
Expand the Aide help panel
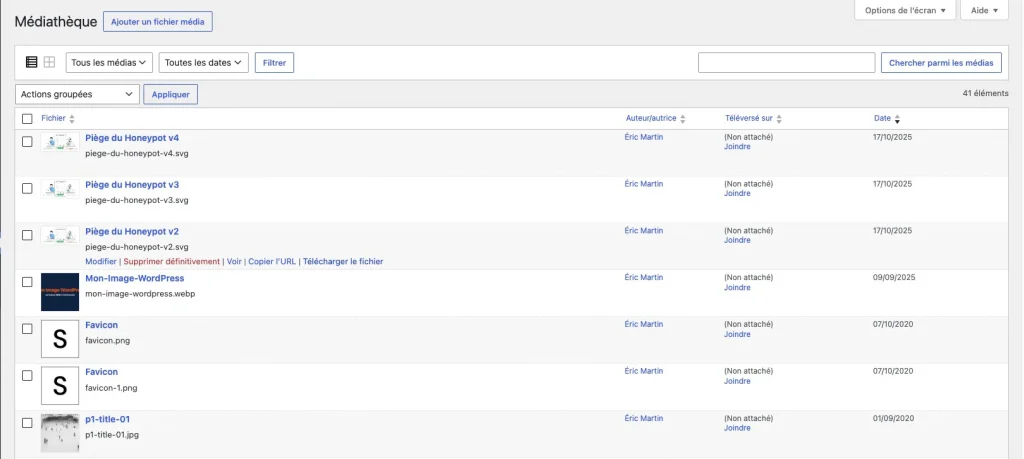985,10
